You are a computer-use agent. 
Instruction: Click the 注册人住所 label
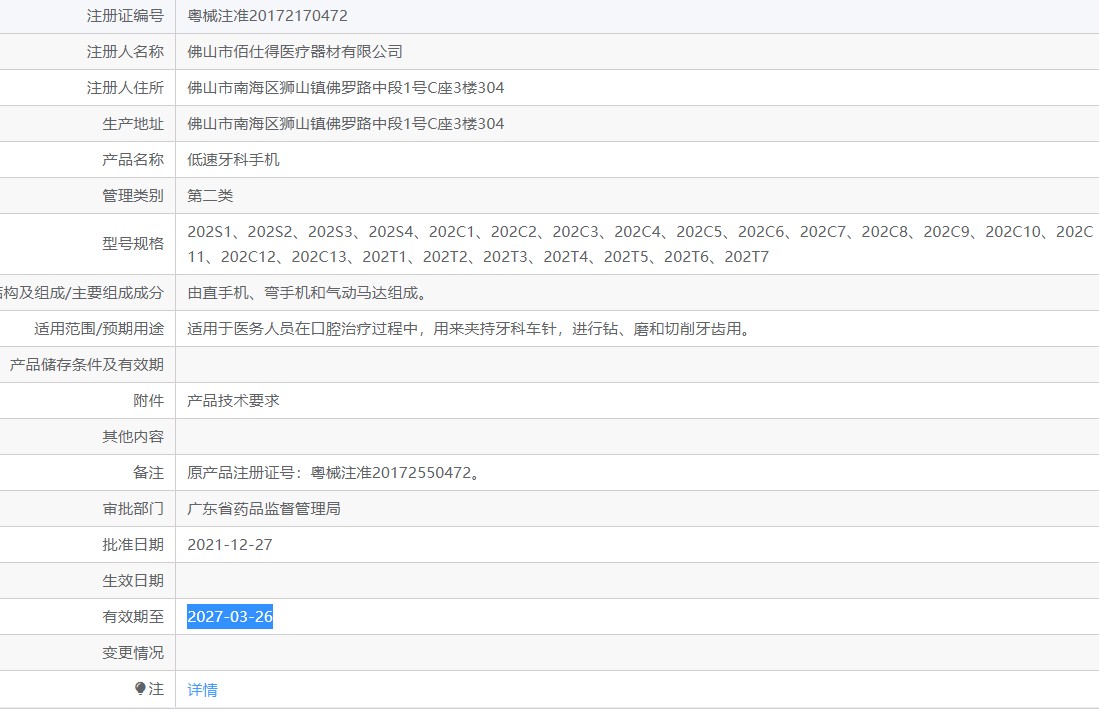coord(125,88)
